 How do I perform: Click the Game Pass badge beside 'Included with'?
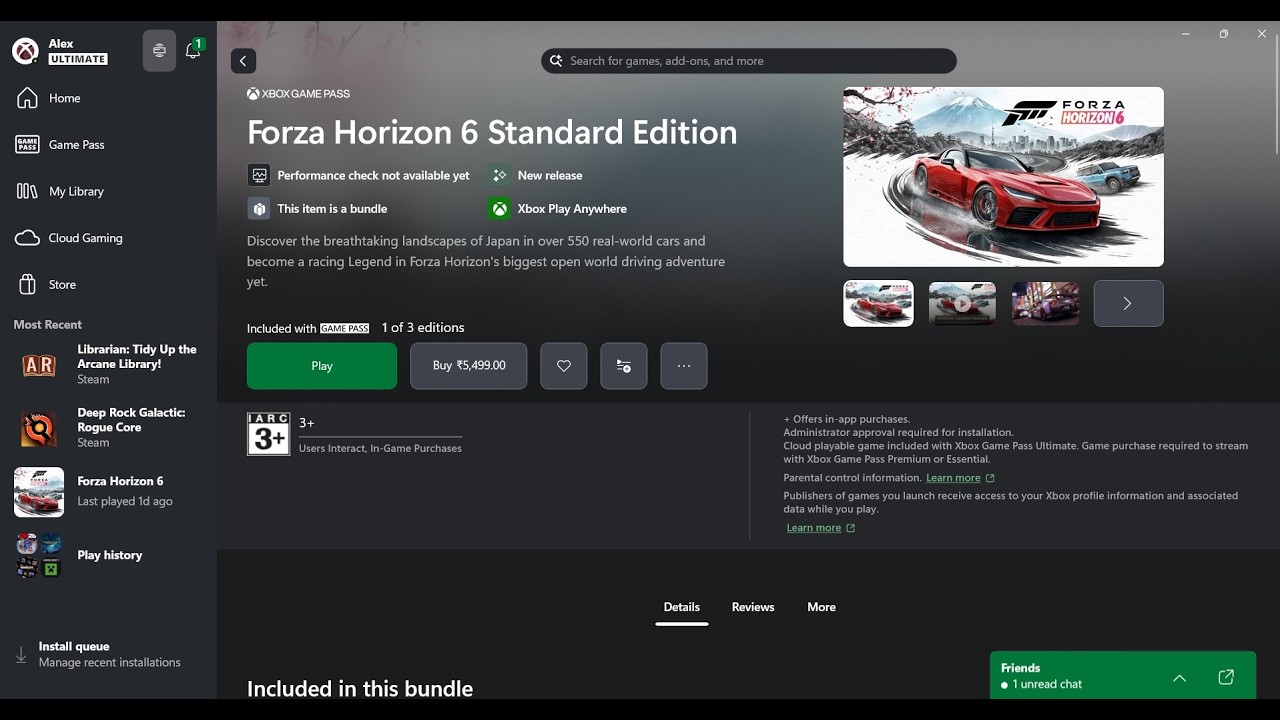(x=345, y=328)
